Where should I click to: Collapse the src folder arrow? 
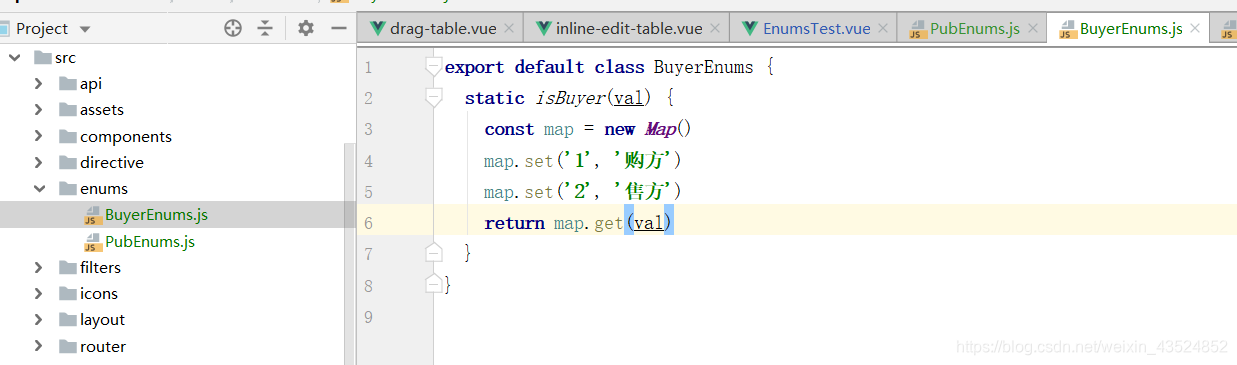pyautogui.click(x=14, y=58)
